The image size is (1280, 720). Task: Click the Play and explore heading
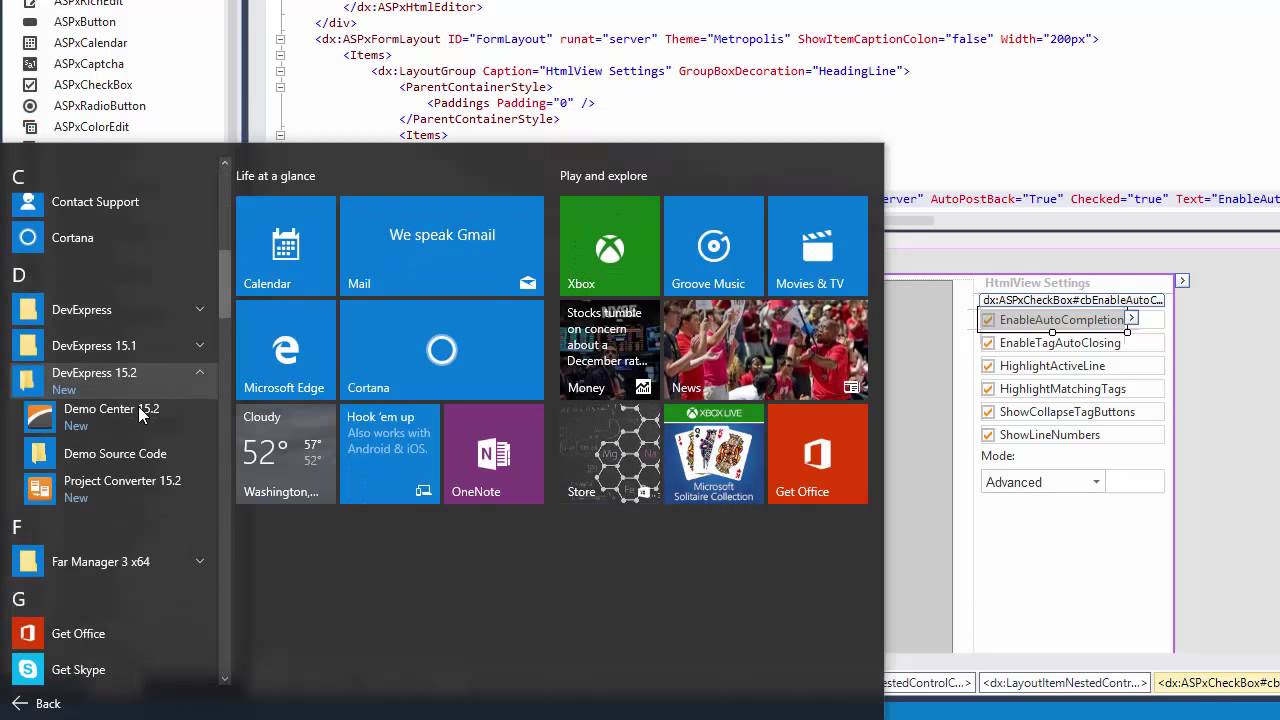tap(604, 176)
